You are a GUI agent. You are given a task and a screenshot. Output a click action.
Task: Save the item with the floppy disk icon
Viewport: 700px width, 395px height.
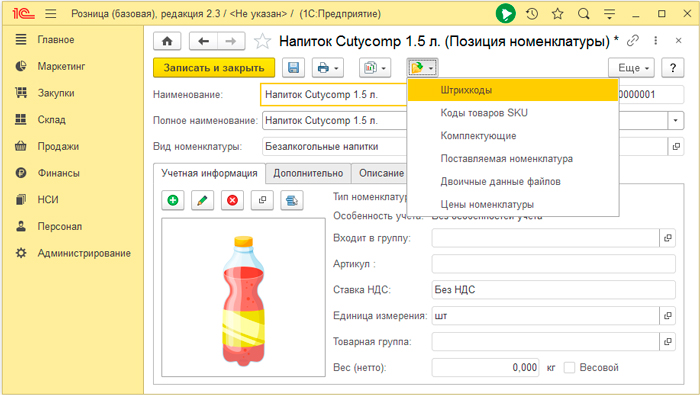pyautogui.click(x=293, y=68)
